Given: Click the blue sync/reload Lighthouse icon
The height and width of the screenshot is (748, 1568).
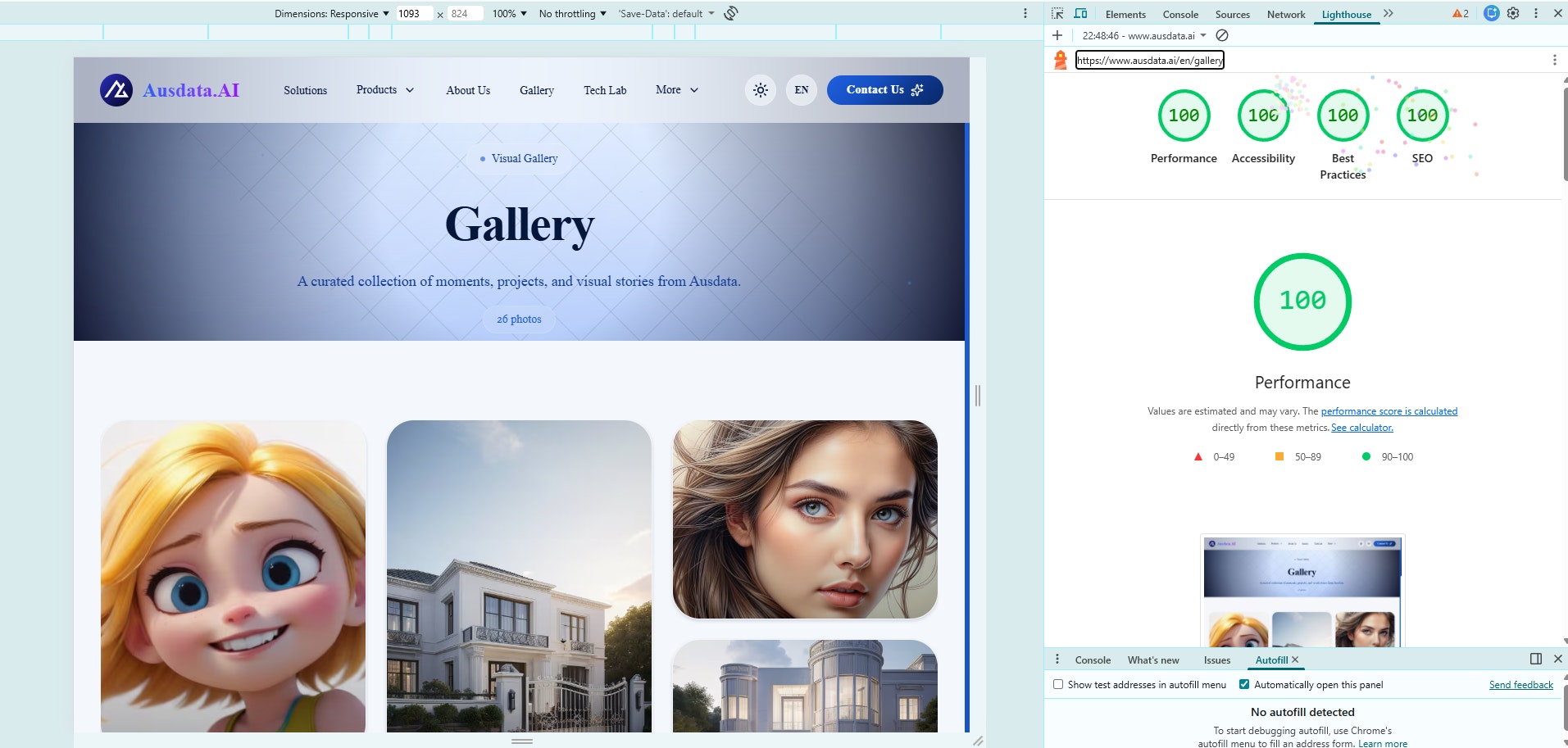Looking at the screenshot, I should click(1491, 13).
